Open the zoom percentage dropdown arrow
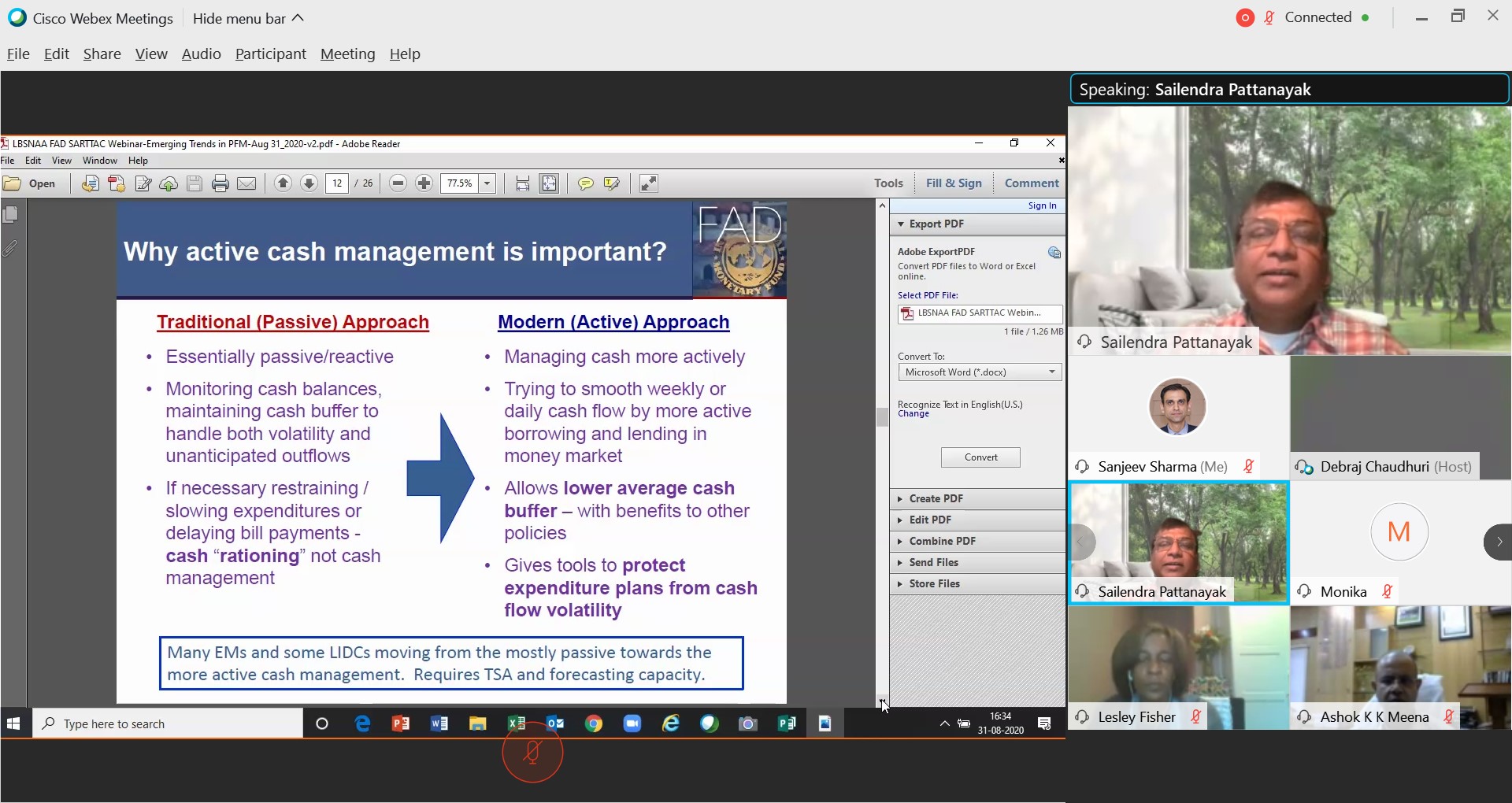Screen dimensions: 1512x803 tap(487, 183)
